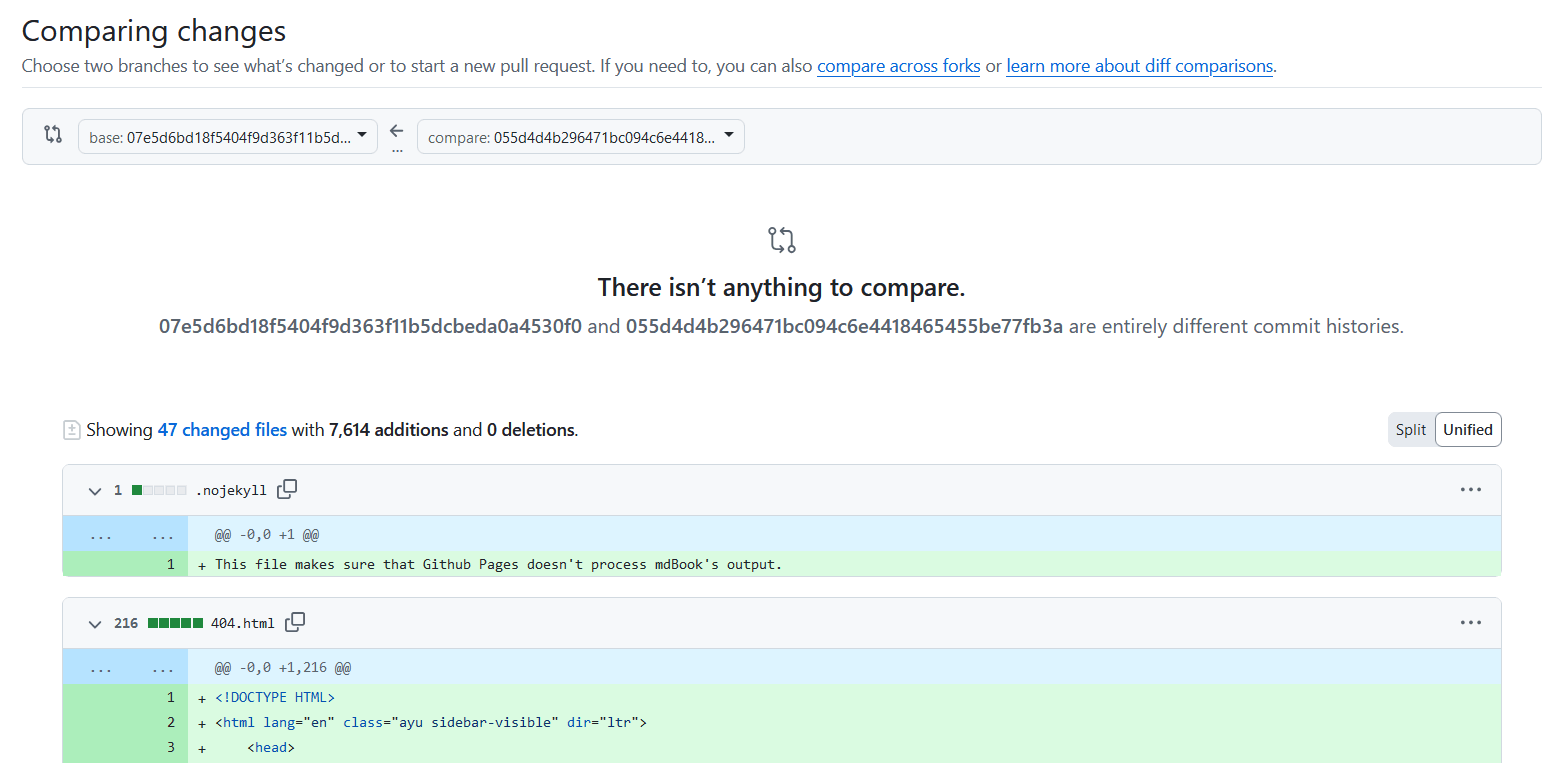Image resolution: width=1559 pixels, height=763 pixels.
Task: Copy the .nojekyll file path
Action: coord(287,489)
